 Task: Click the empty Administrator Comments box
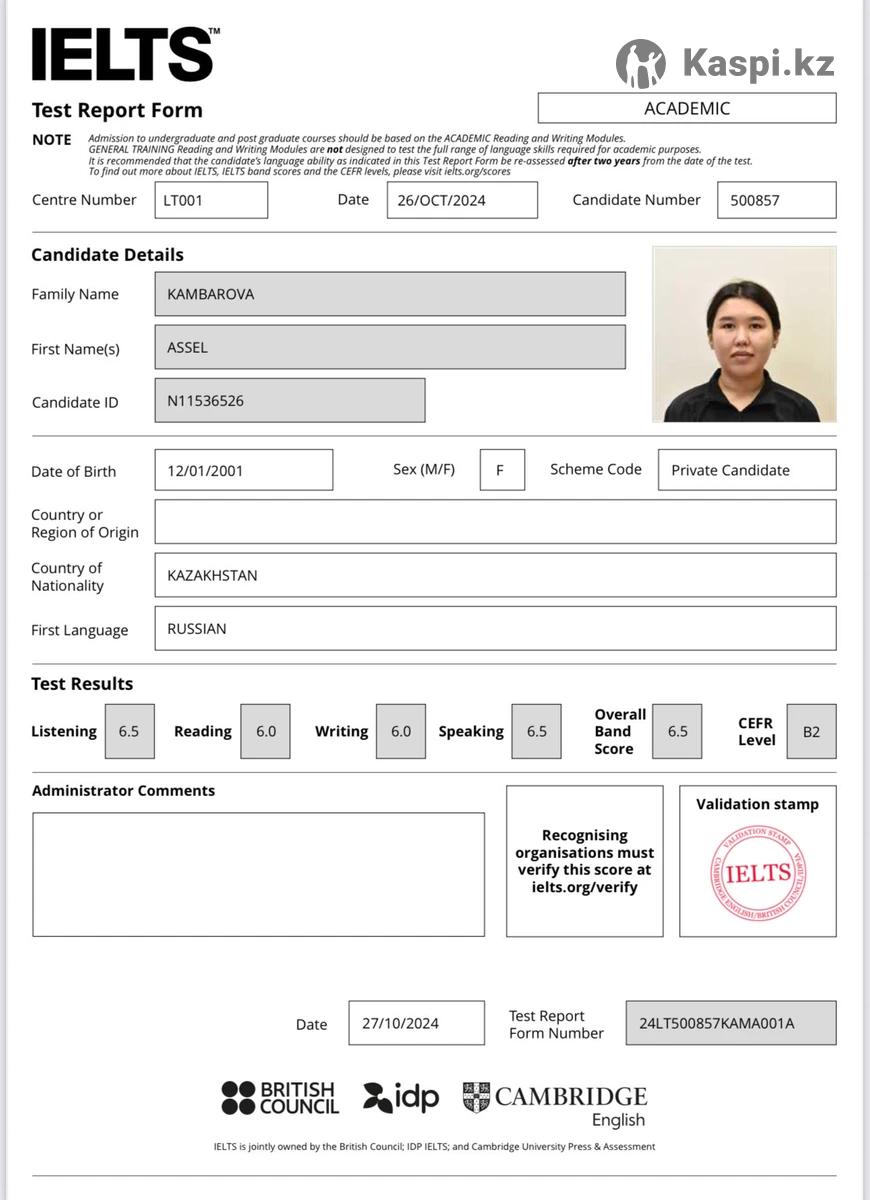pyautogui.click(x=258, y=874)
